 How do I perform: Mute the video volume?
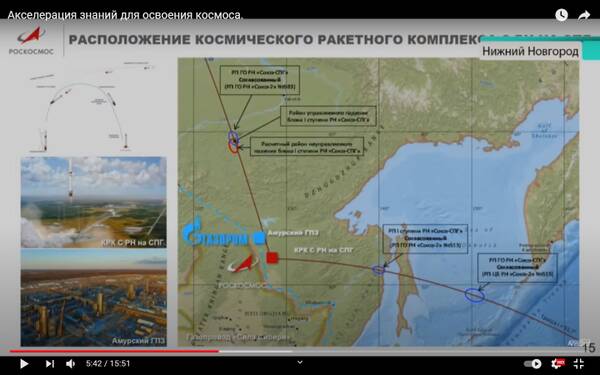[x=70, y=364]
